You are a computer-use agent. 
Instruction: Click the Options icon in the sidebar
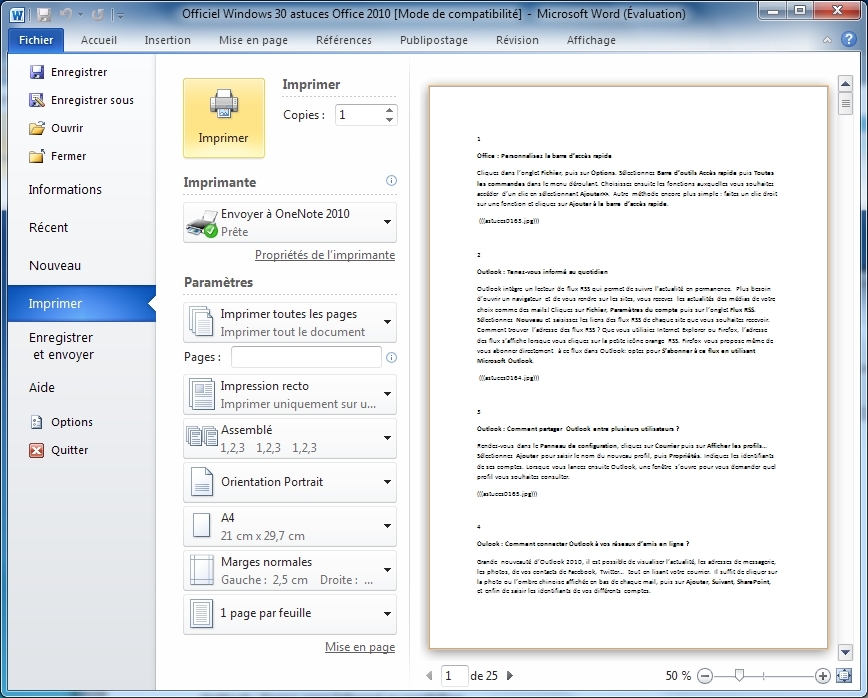[37, 422]
